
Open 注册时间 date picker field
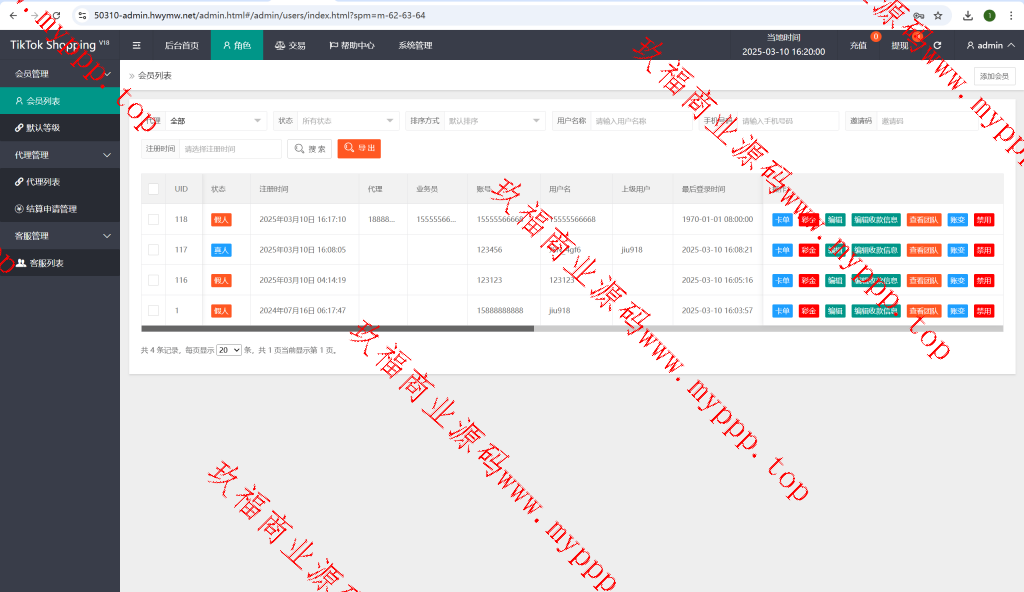[x=231, y=149]
